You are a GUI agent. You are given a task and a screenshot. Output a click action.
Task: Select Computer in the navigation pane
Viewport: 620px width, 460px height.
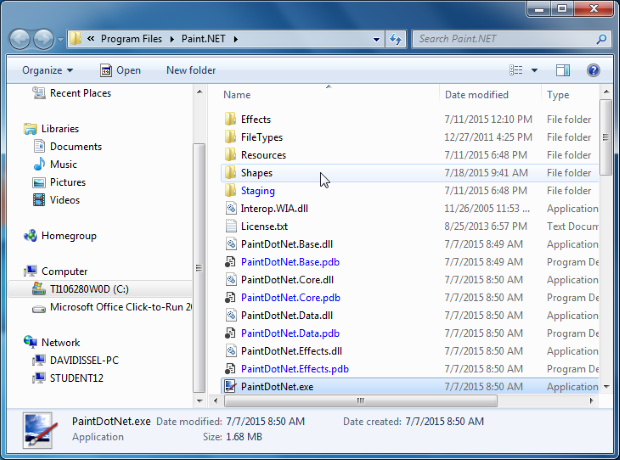pyautogui.click(x=64, y=272)
